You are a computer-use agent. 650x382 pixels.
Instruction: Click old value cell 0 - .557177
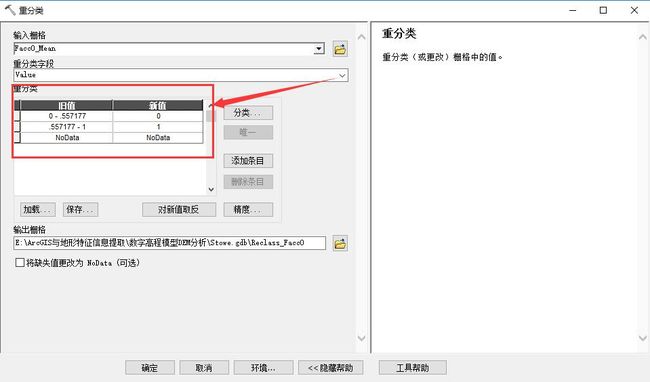point(67,116)
